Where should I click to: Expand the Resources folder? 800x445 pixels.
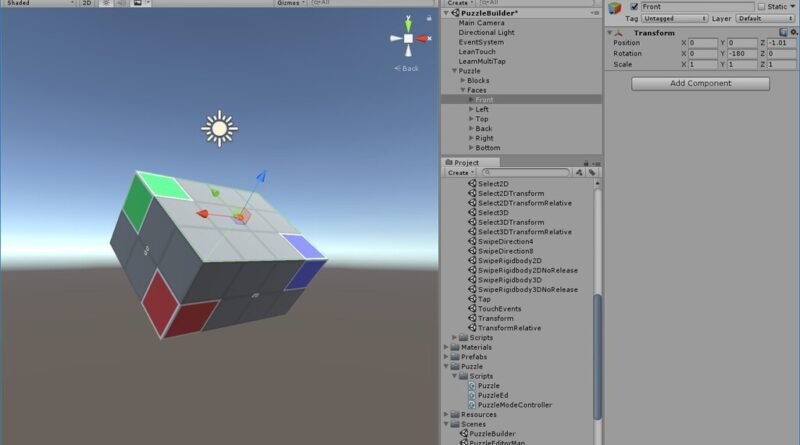446,415
